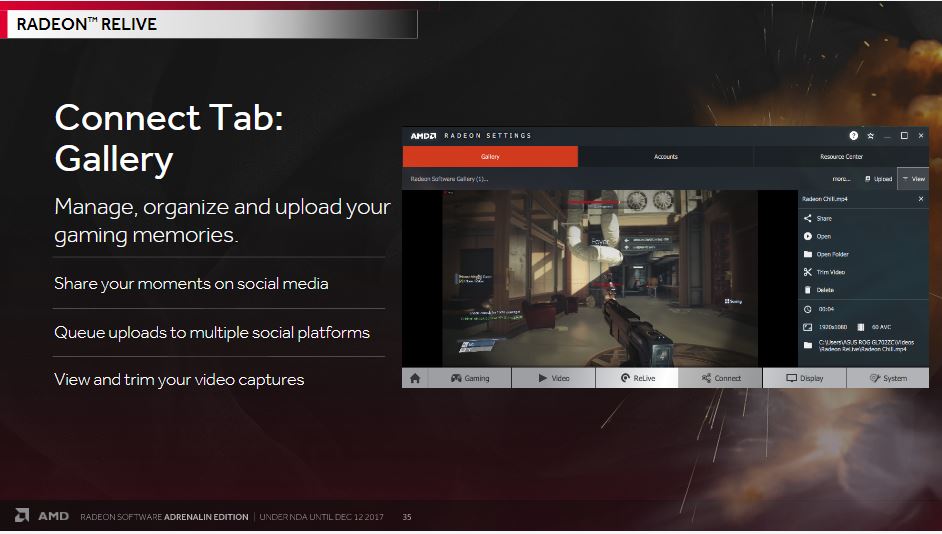The height and width of the screenshot is (534, 942).
Task: Close the Radeon Settings window
Action: coord(921,136)
